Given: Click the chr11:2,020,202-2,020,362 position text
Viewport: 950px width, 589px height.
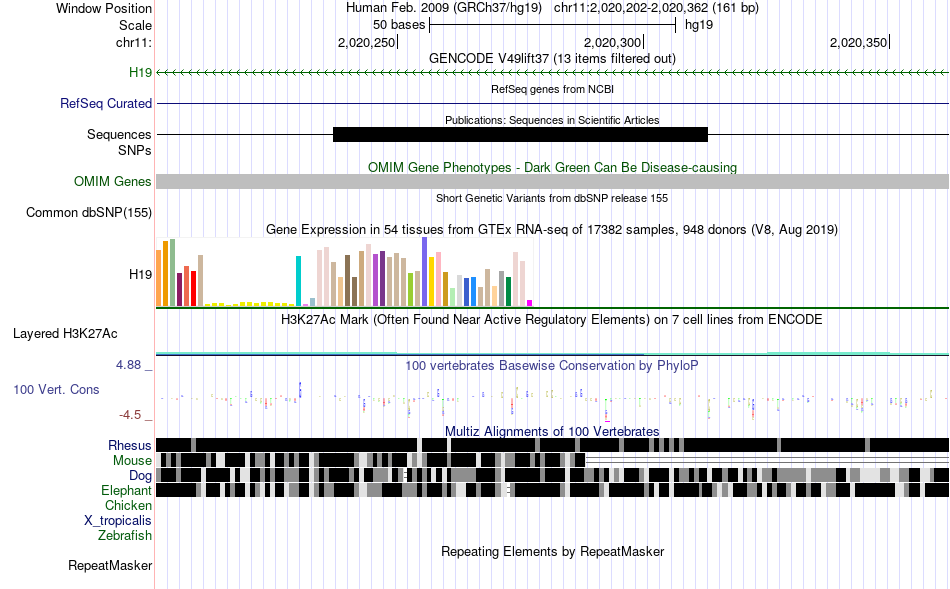Looking at the screenshot, I should [656, 8].
